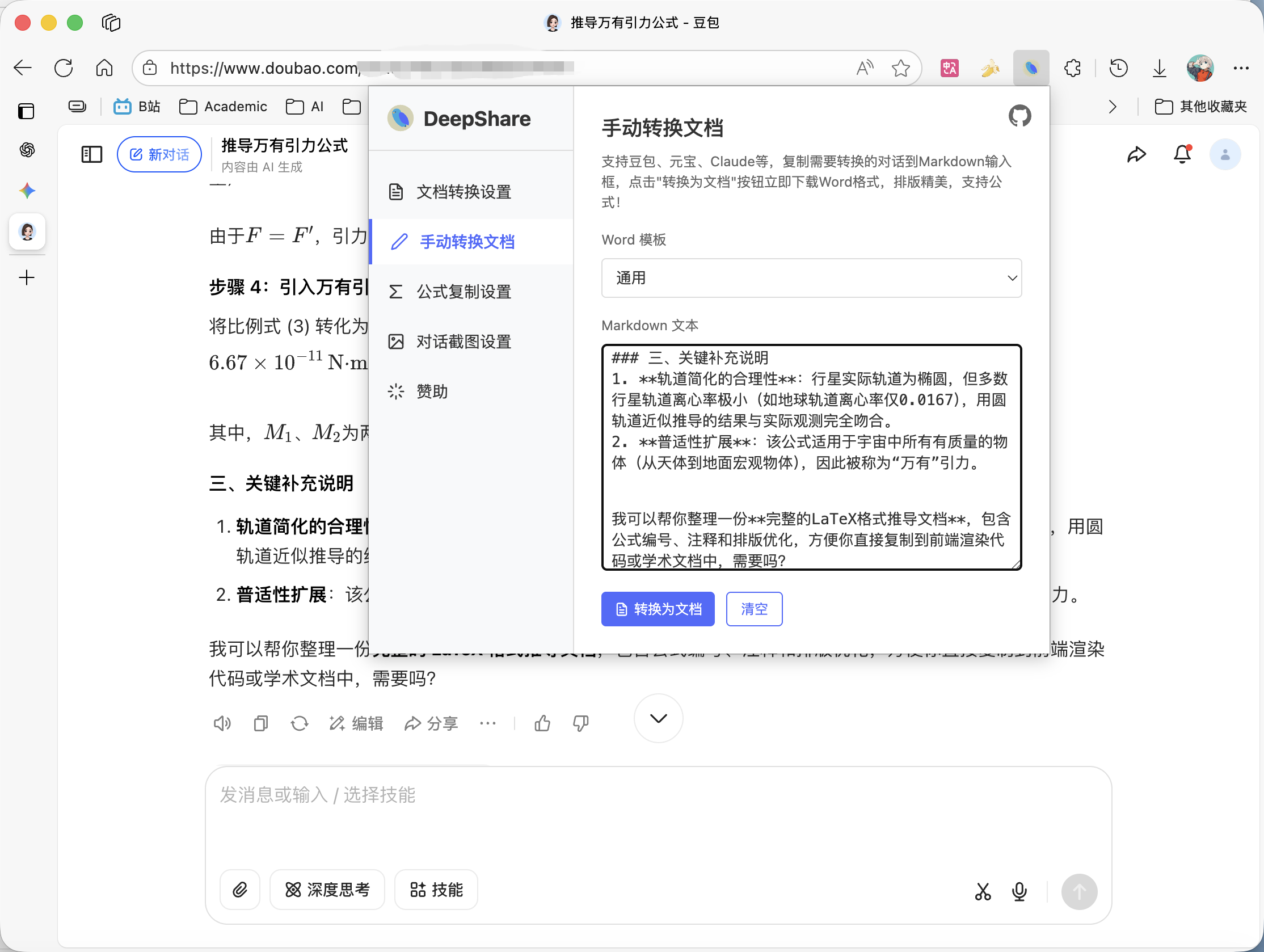The image size is (1264, 952).
Task: Collapse the AI response with the chevron
Action: coord(658,718)
